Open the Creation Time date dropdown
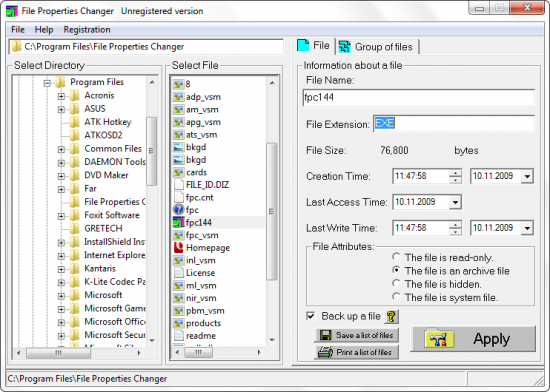This screenshot has height=392, width=550. coord(527,176)
